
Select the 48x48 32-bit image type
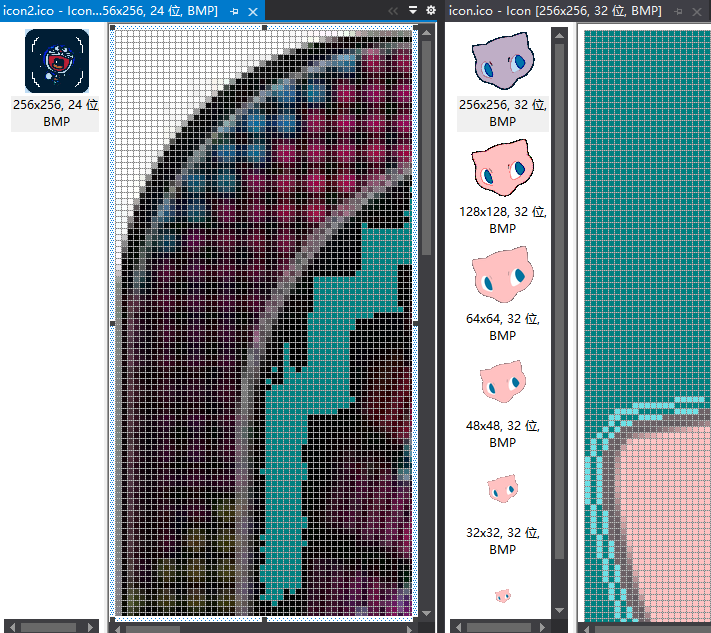coord(502,382)
